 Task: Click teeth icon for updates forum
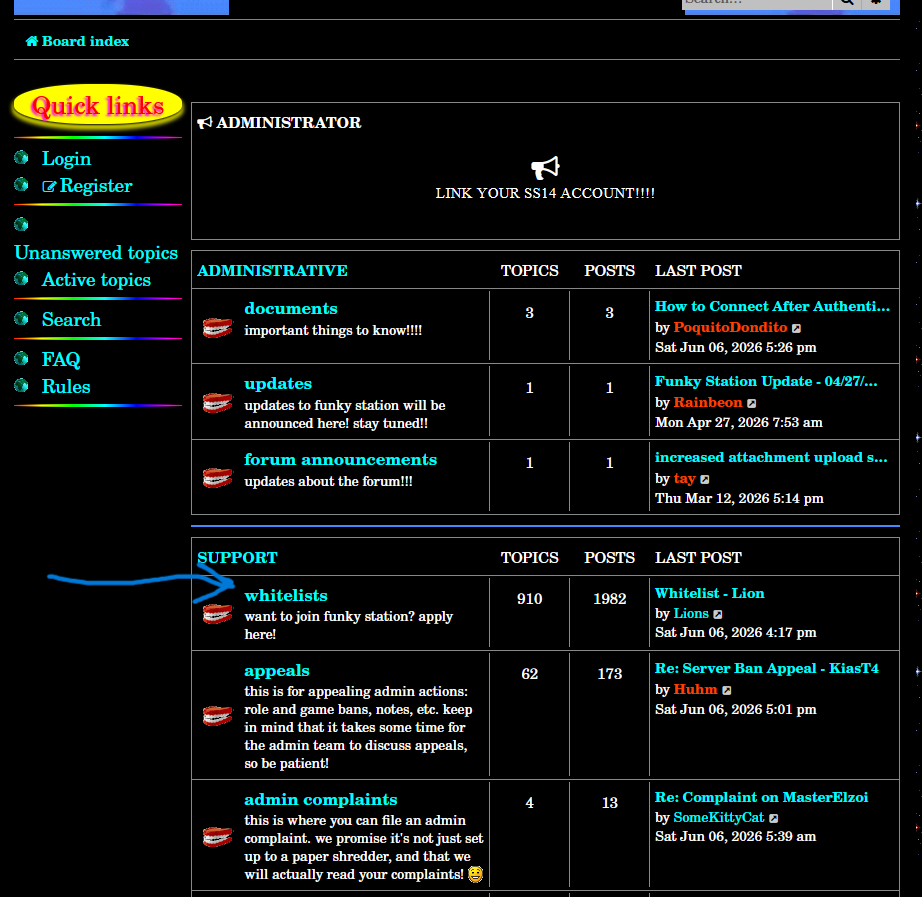tap(217, 402)
